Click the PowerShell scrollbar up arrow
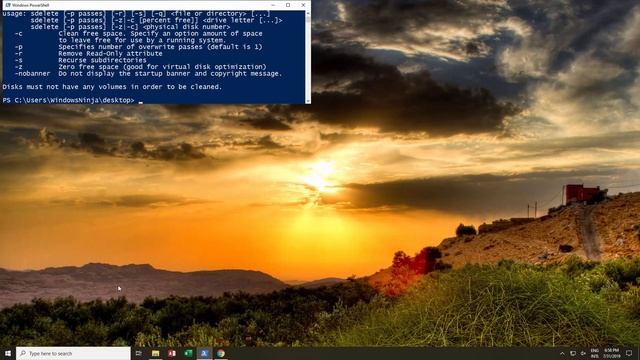 308,13
